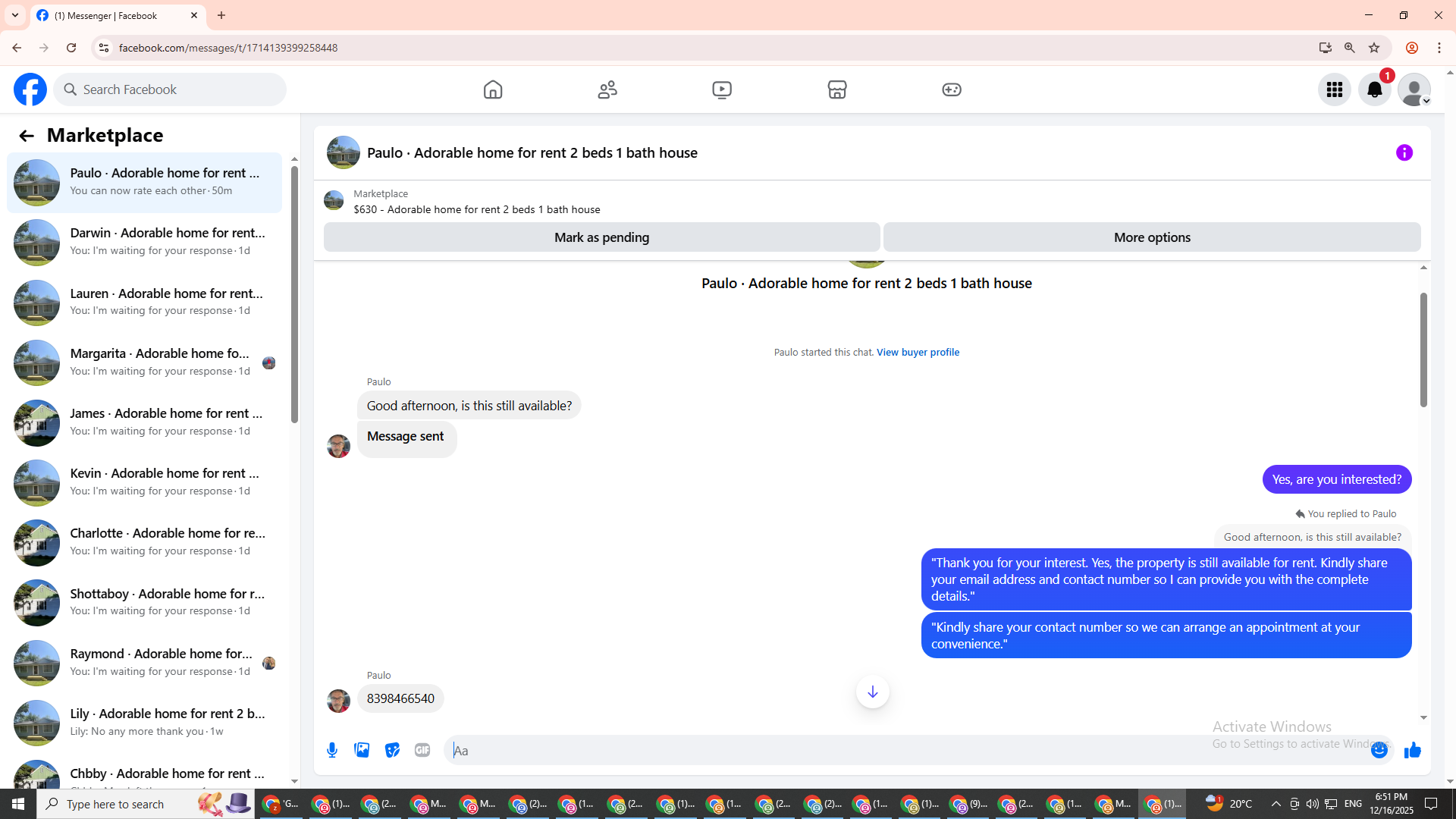Click the More options button

click(1152, 237)
